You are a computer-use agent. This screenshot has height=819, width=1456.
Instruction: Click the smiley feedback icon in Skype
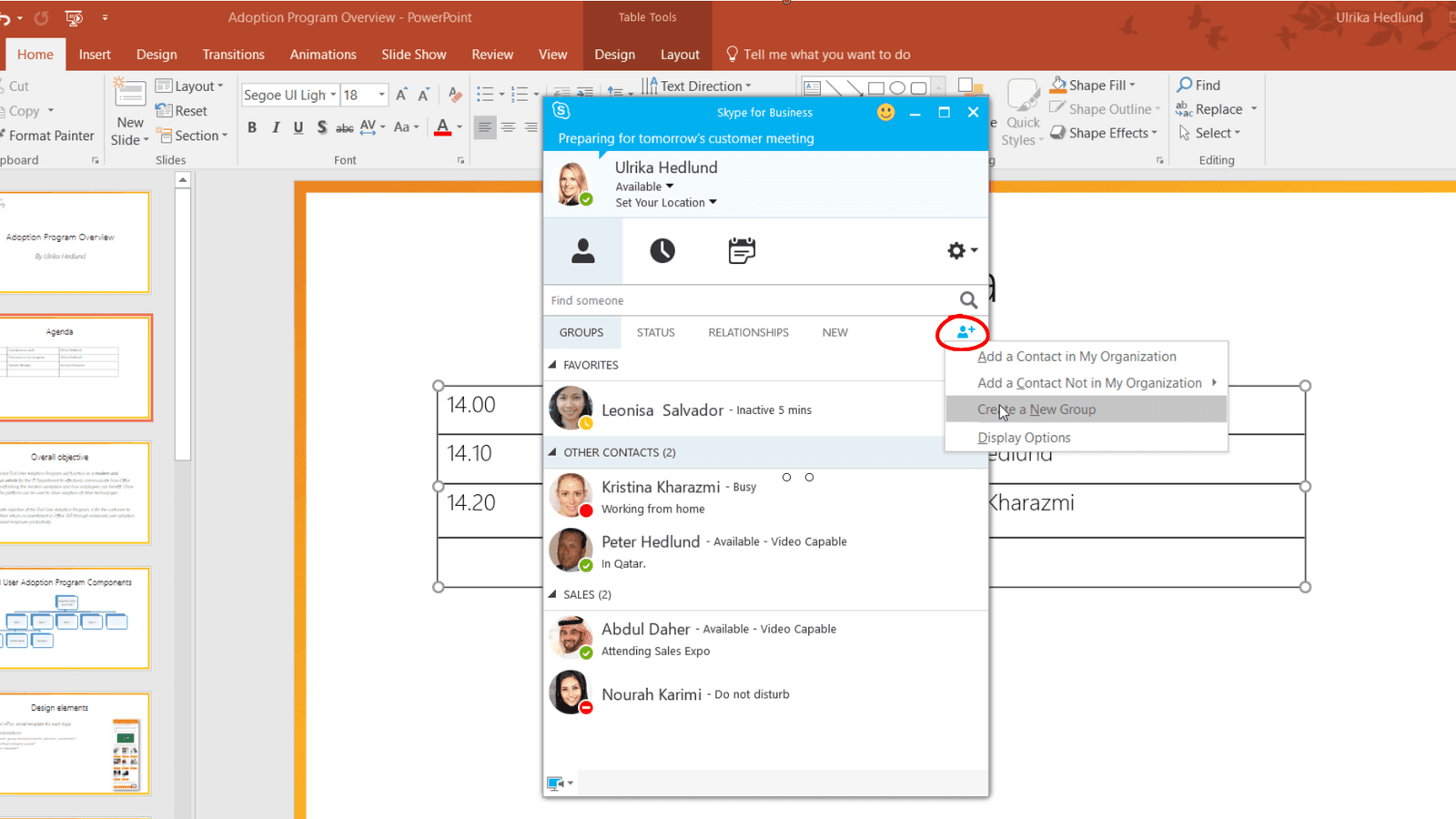pyautogui.click(x=885, y=112)
